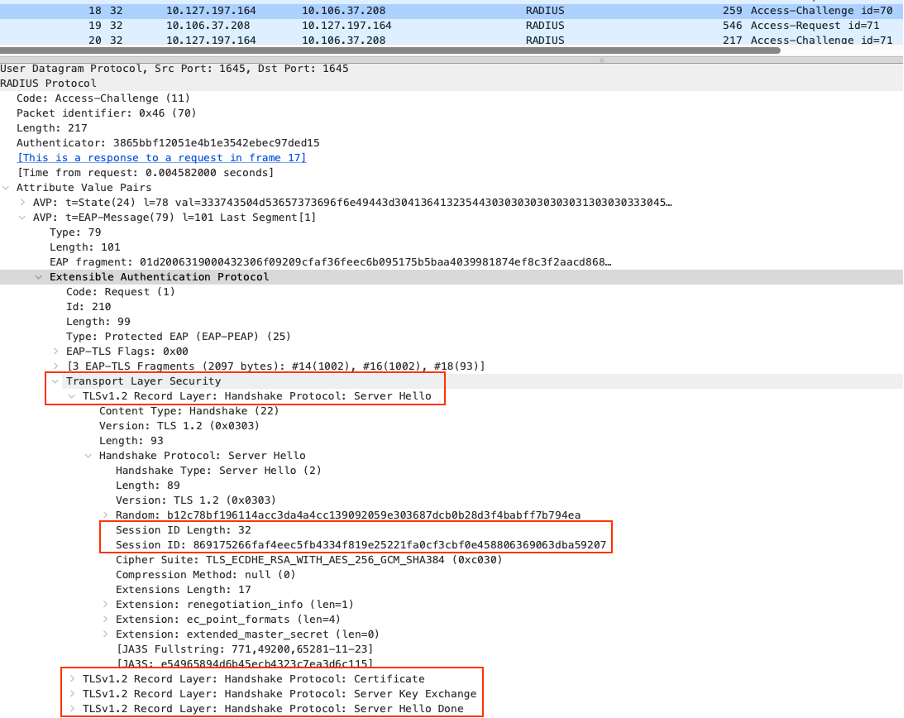Select the Session ID hex value line

point(361,544)
